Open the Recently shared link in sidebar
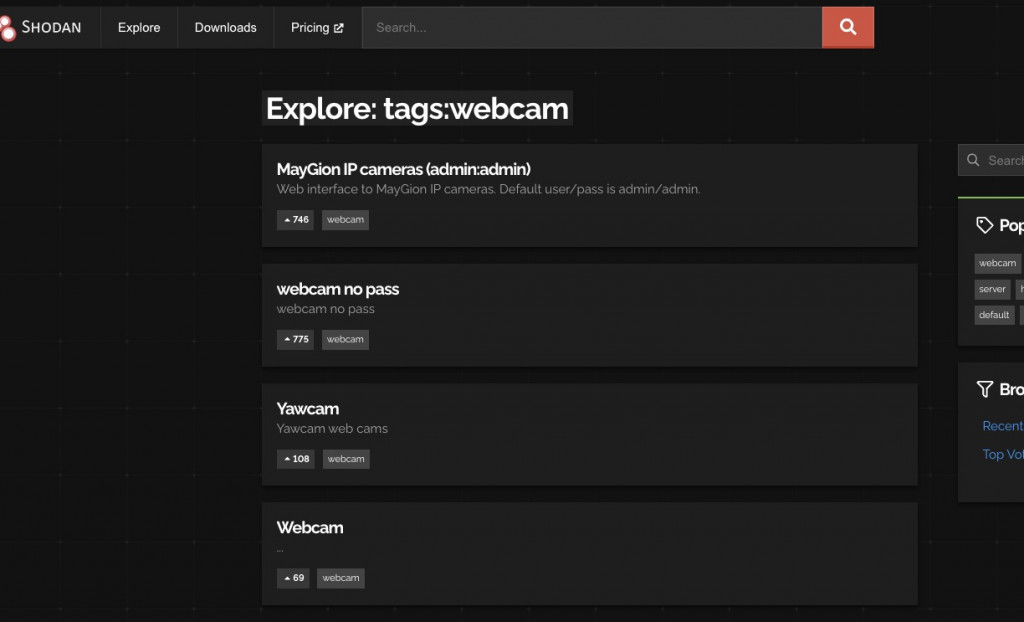This screenshot has height=622, width=1024. (1003, 426)
